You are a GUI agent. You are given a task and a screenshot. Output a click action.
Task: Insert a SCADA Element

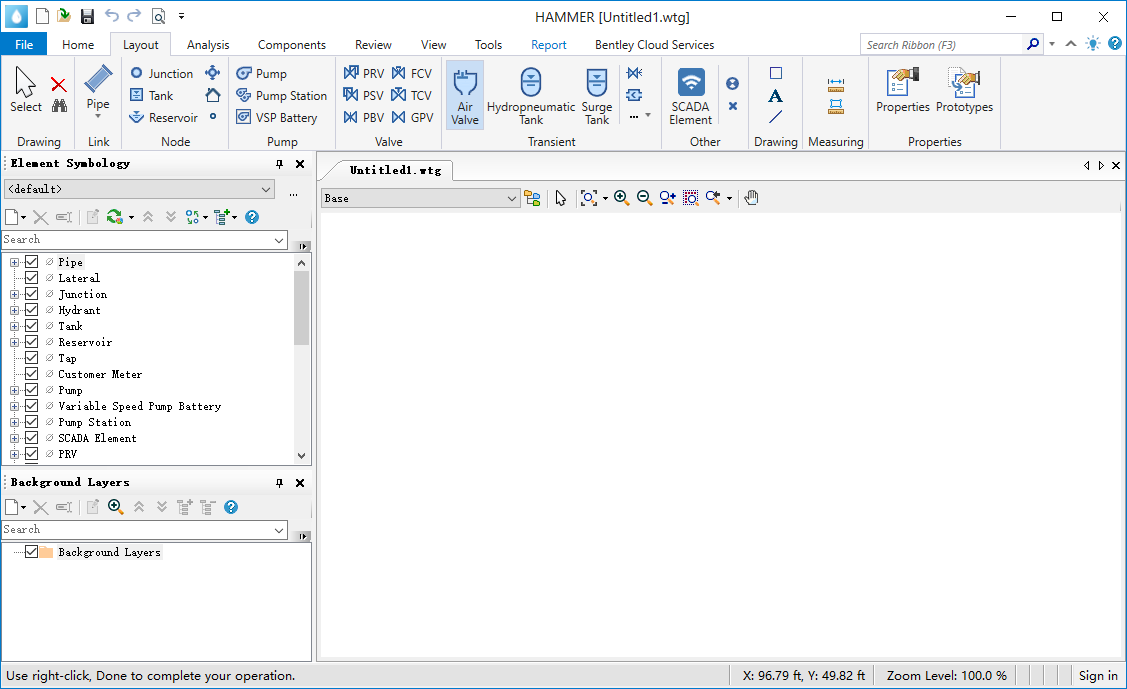tap(690, 96)
